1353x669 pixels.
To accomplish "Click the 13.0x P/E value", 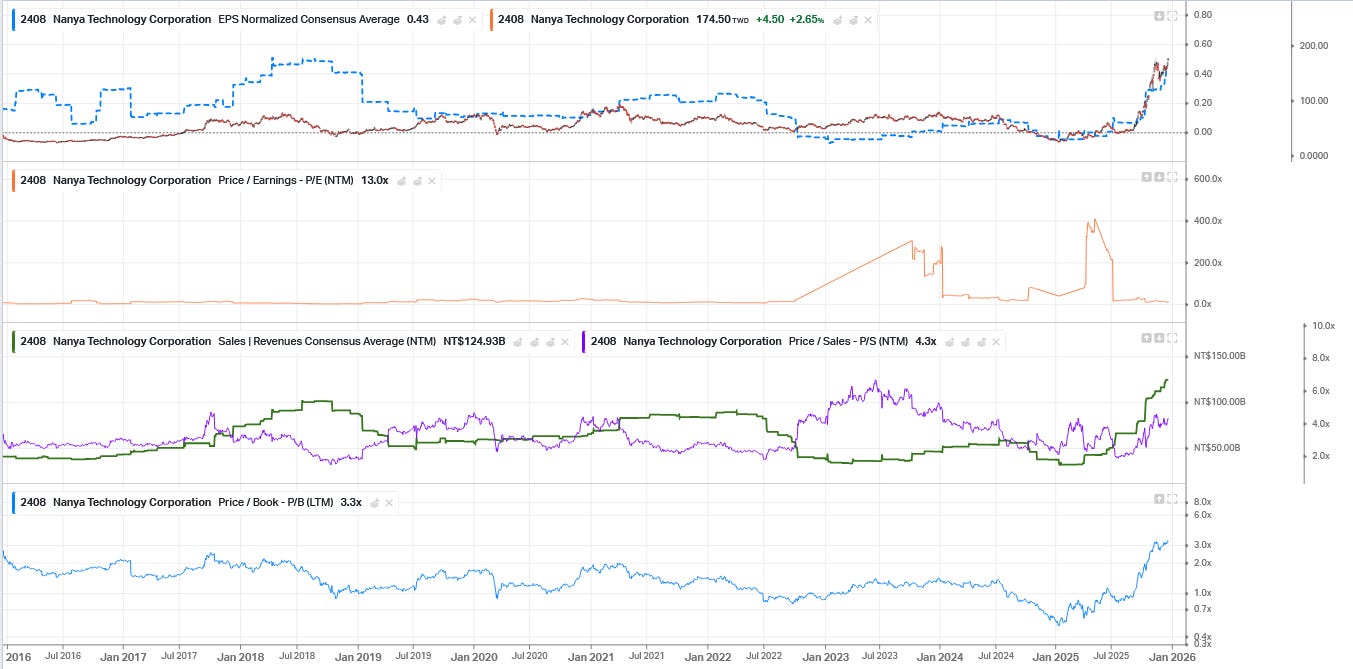I will (x=375, y=180).
